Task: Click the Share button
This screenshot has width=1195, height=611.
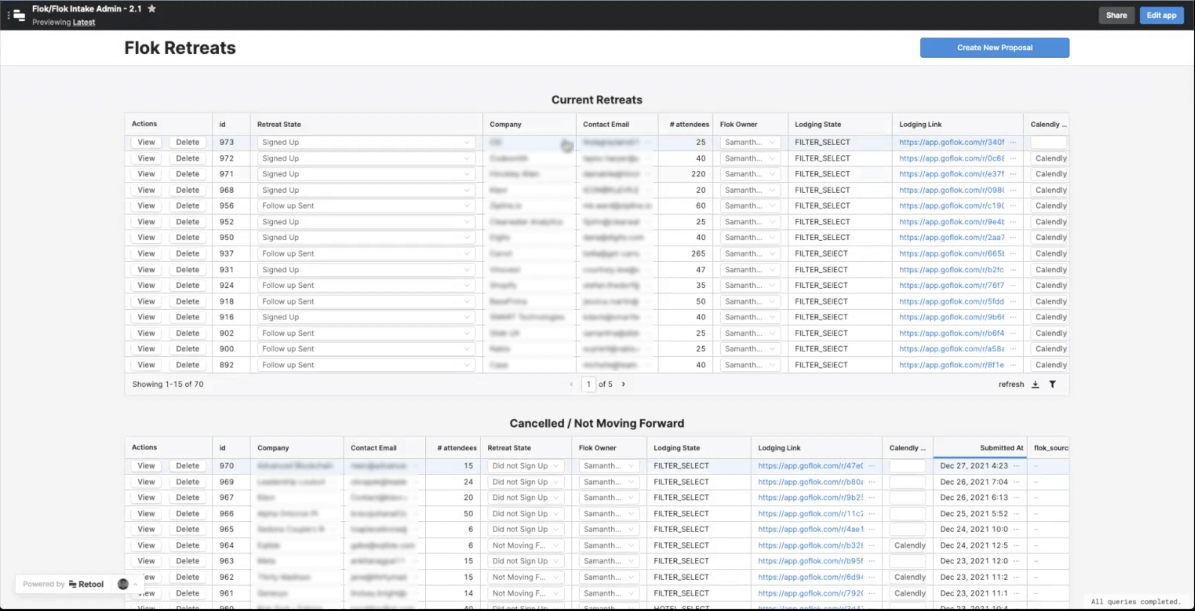Action: click(x=1117, y=15)
